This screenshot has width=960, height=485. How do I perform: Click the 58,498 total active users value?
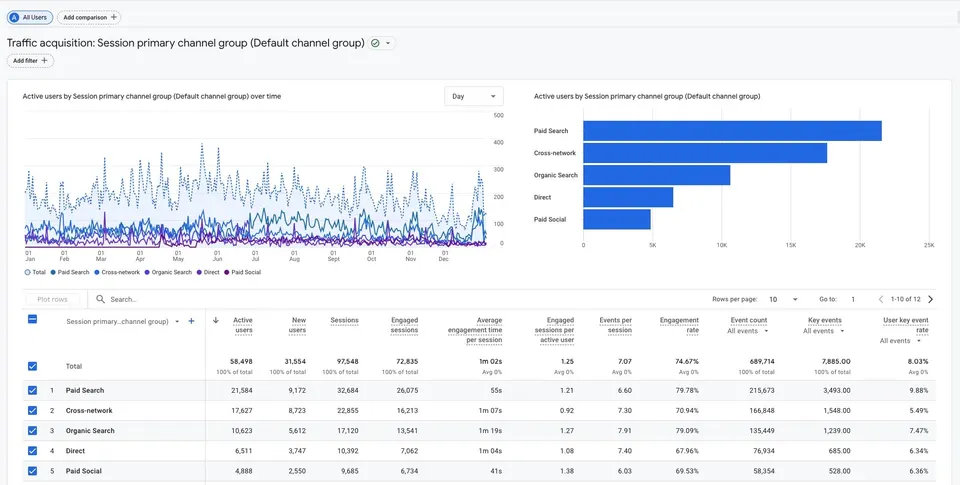coord(241,361)
